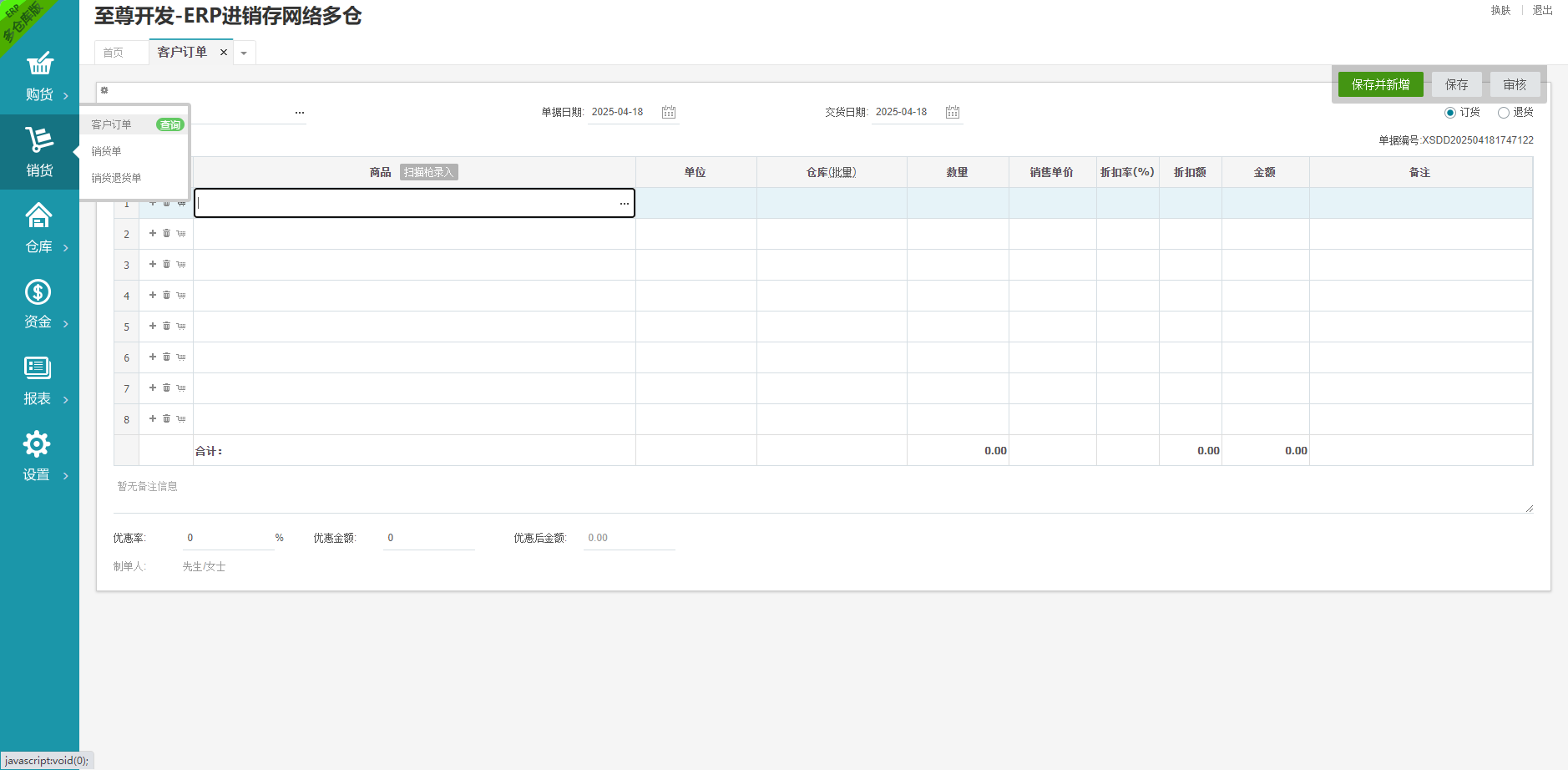This screenshot has width=1568, height=770.
Task: Add a row after row 7
Action: coord(153,388)
